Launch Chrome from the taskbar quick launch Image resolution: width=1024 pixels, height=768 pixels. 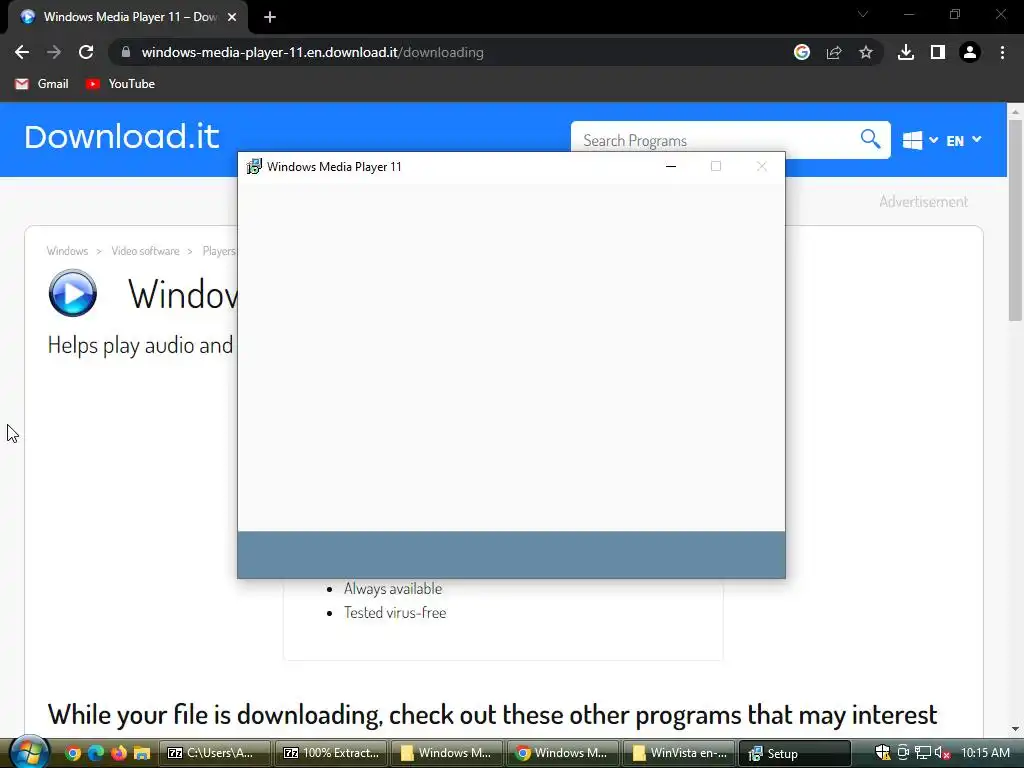point(73,753)
